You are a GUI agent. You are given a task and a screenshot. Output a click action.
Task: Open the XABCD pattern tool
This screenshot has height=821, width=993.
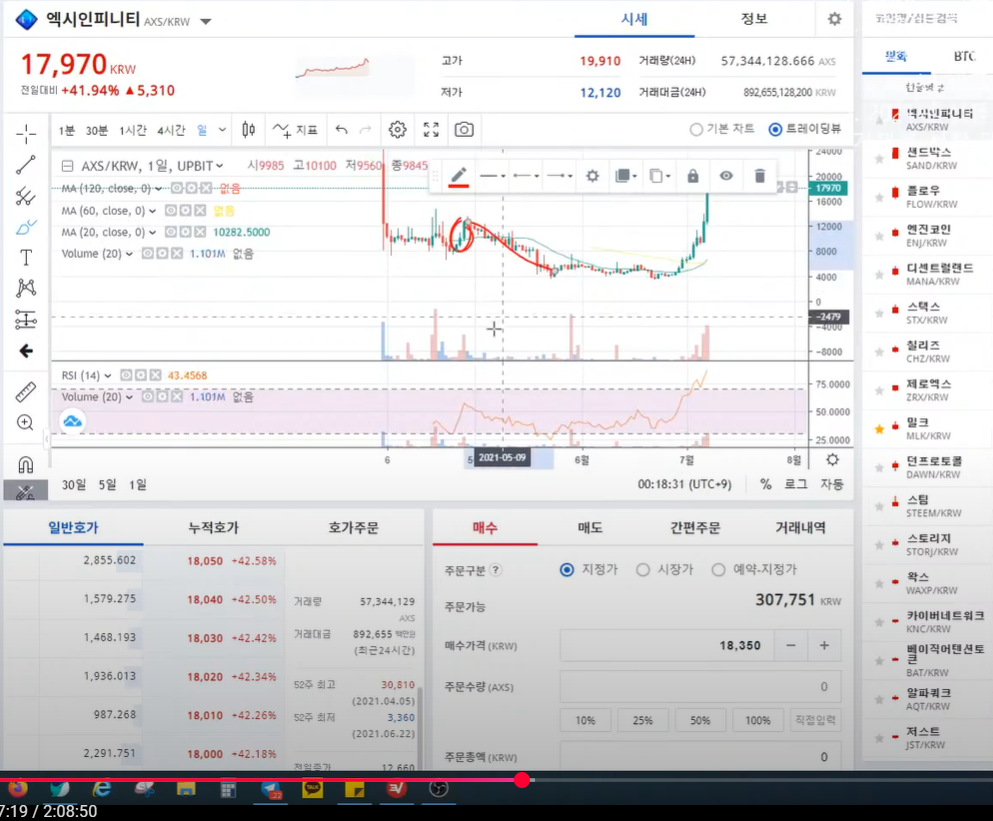pos(26,288)
